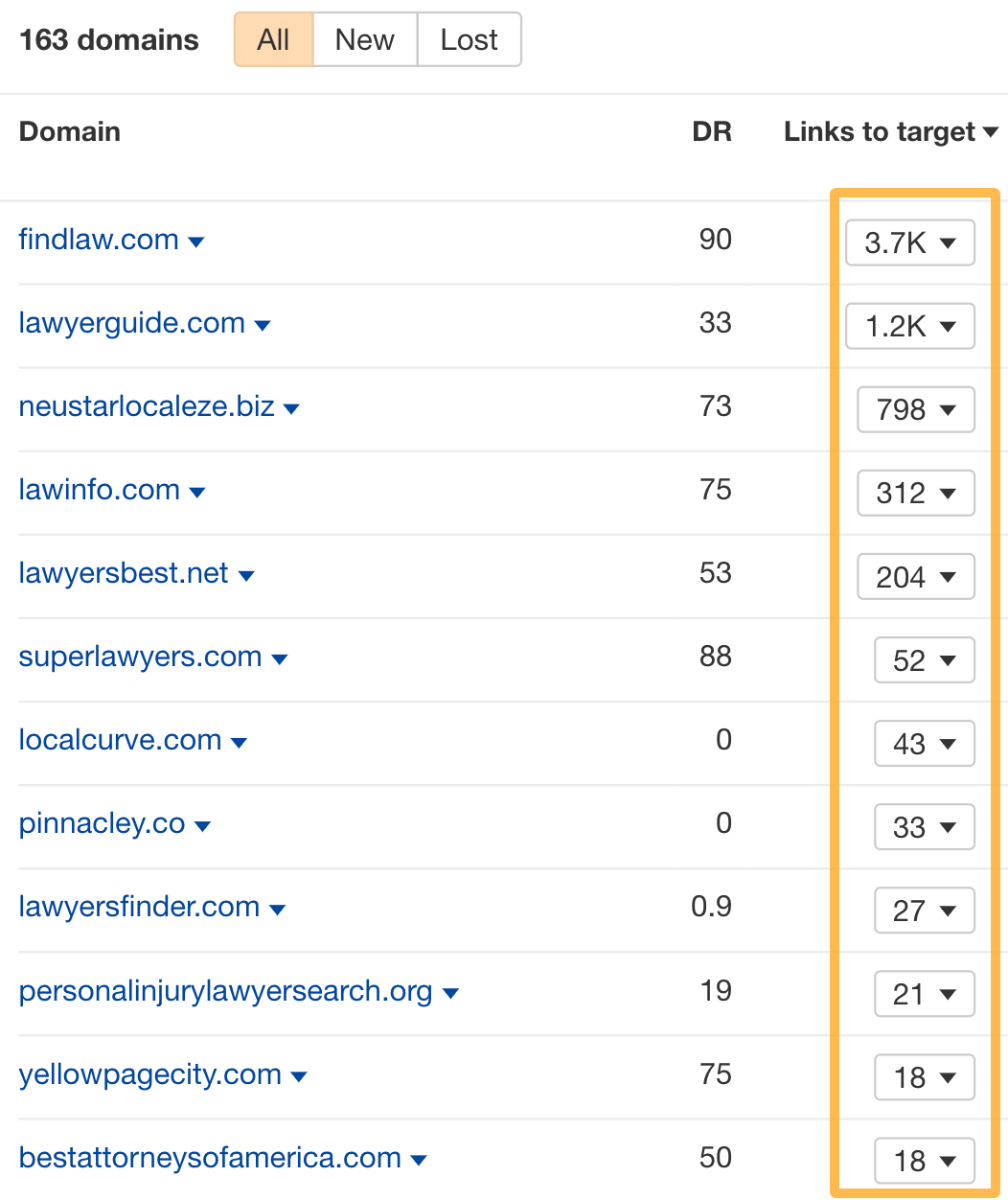Switch to the New domains tab
The height and width of the screenshot is (1200, 1008).
tap(365, 39)
